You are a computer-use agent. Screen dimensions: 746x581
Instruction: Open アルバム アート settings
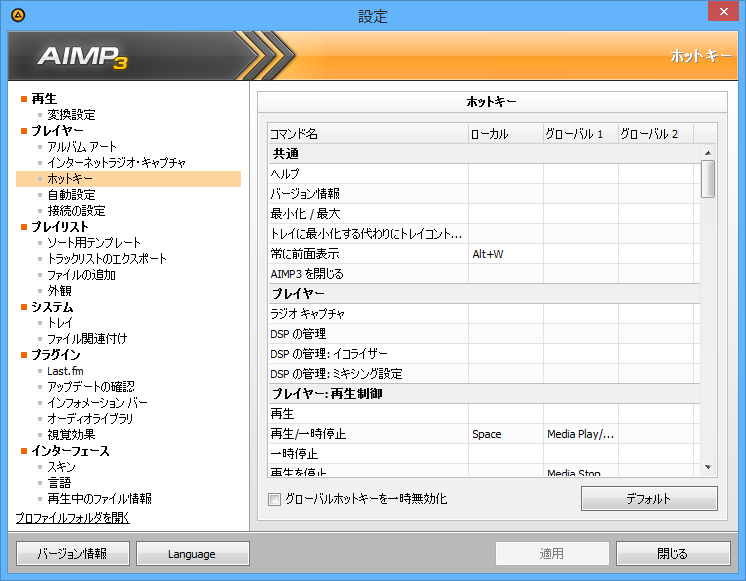(82, 147)
